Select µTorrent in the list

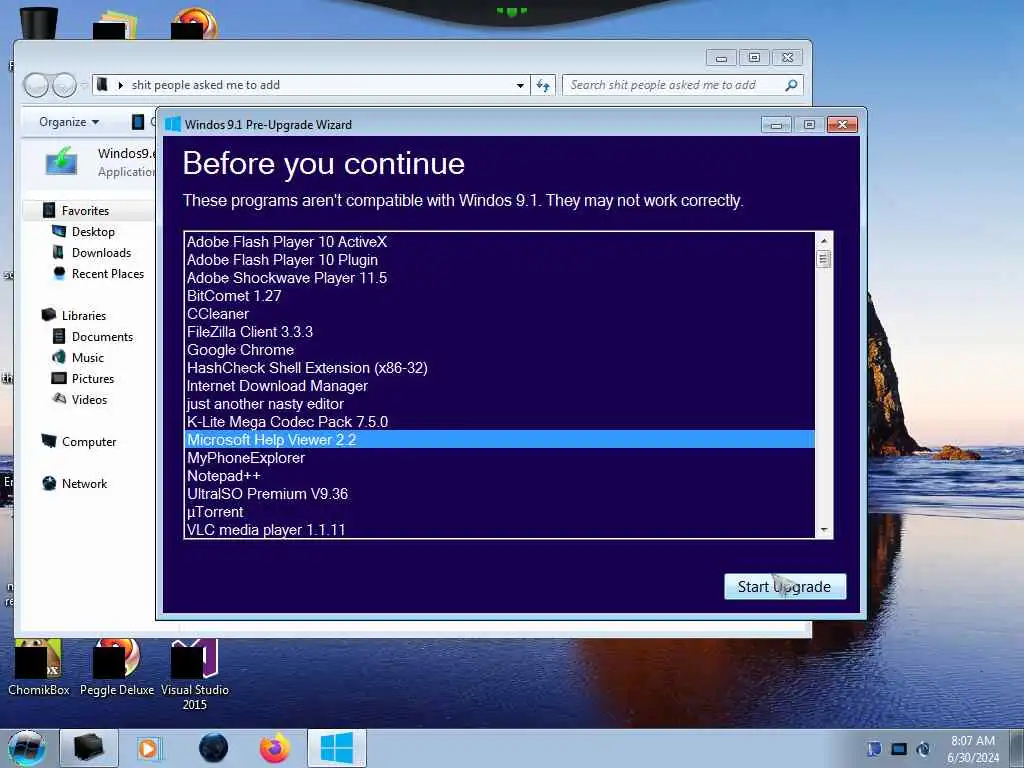[500, 512]
